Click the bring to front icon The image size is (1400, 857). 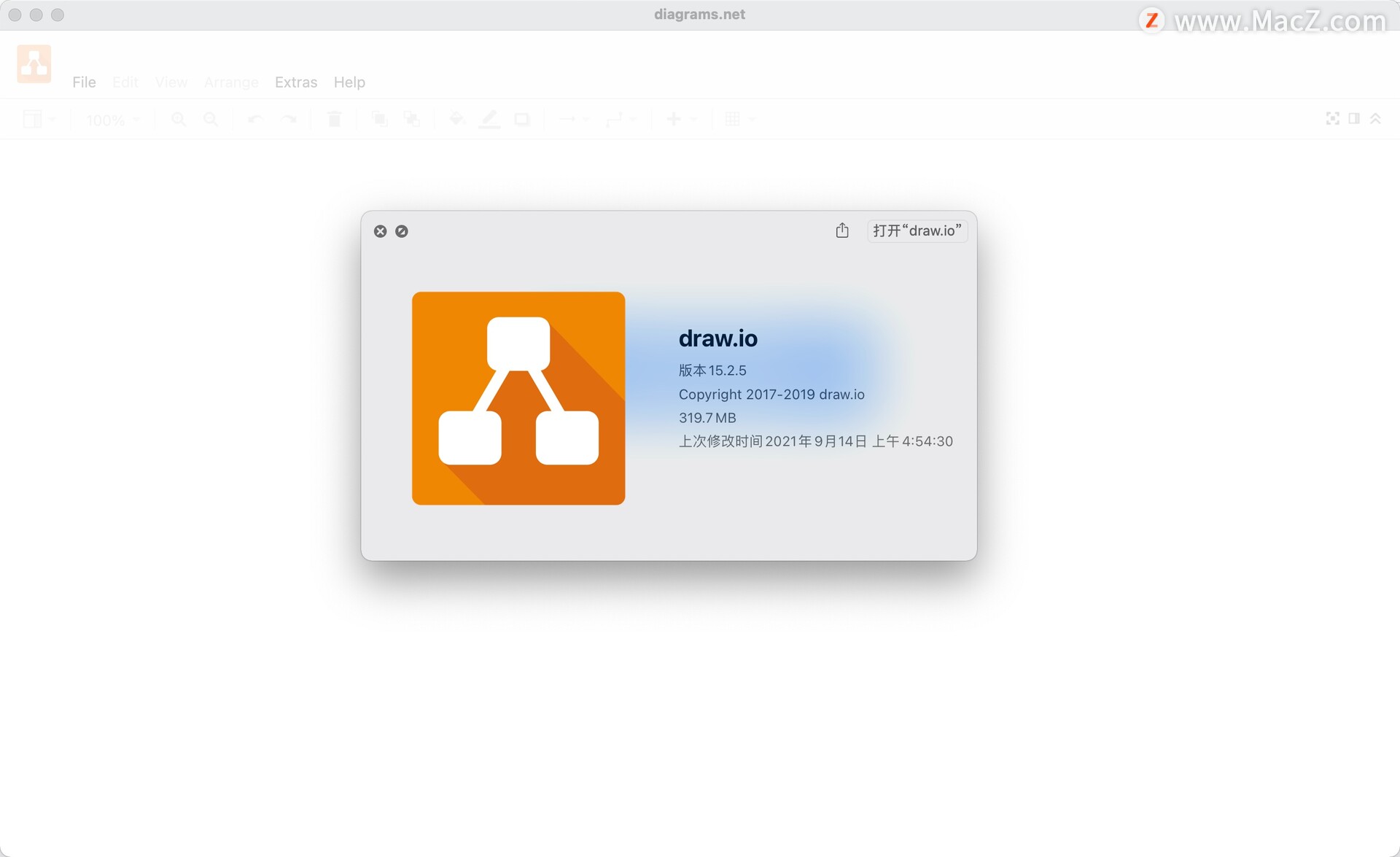(x=379, y=119)
